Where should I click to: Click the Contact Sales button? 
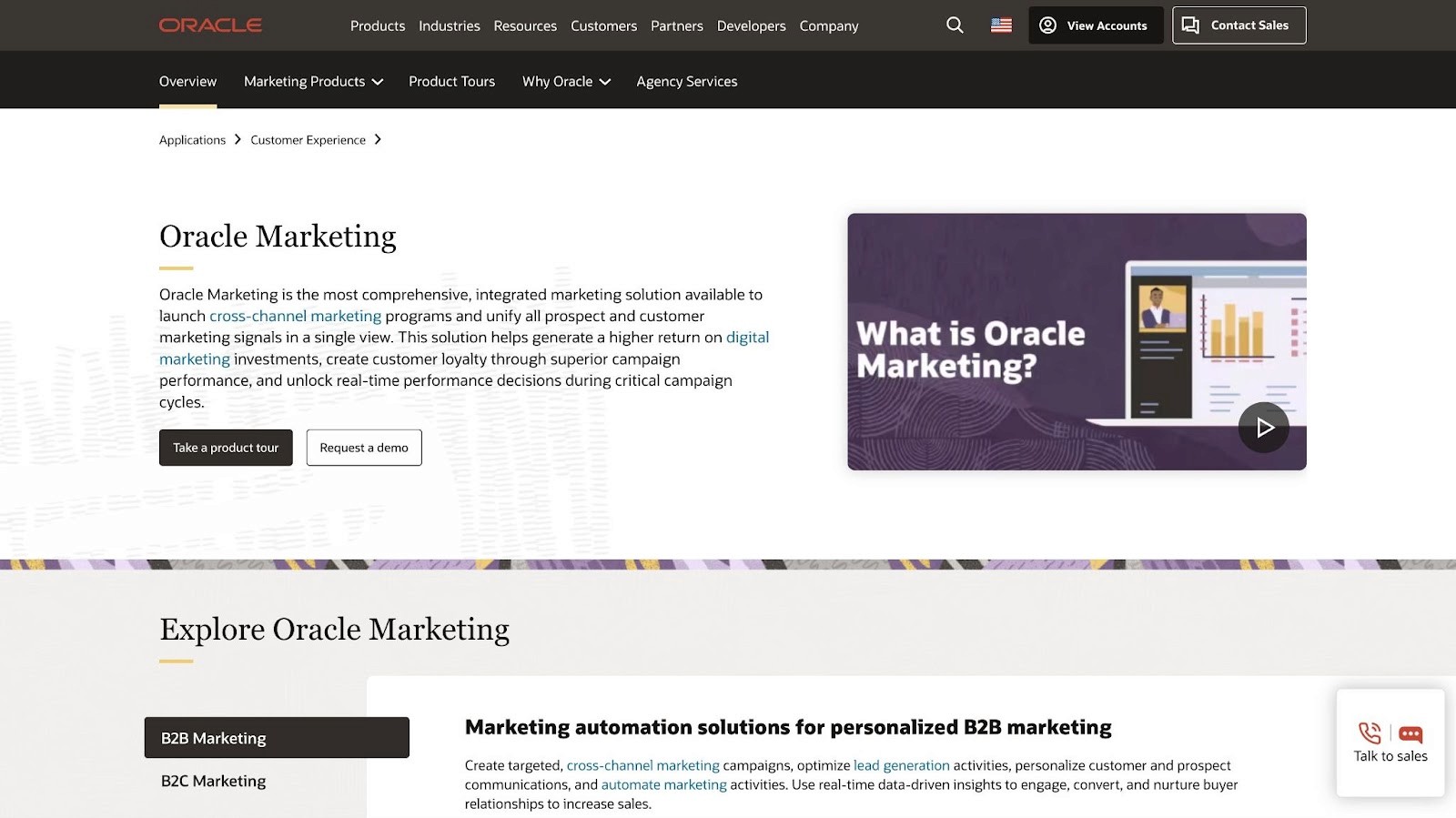[1239, 25]
